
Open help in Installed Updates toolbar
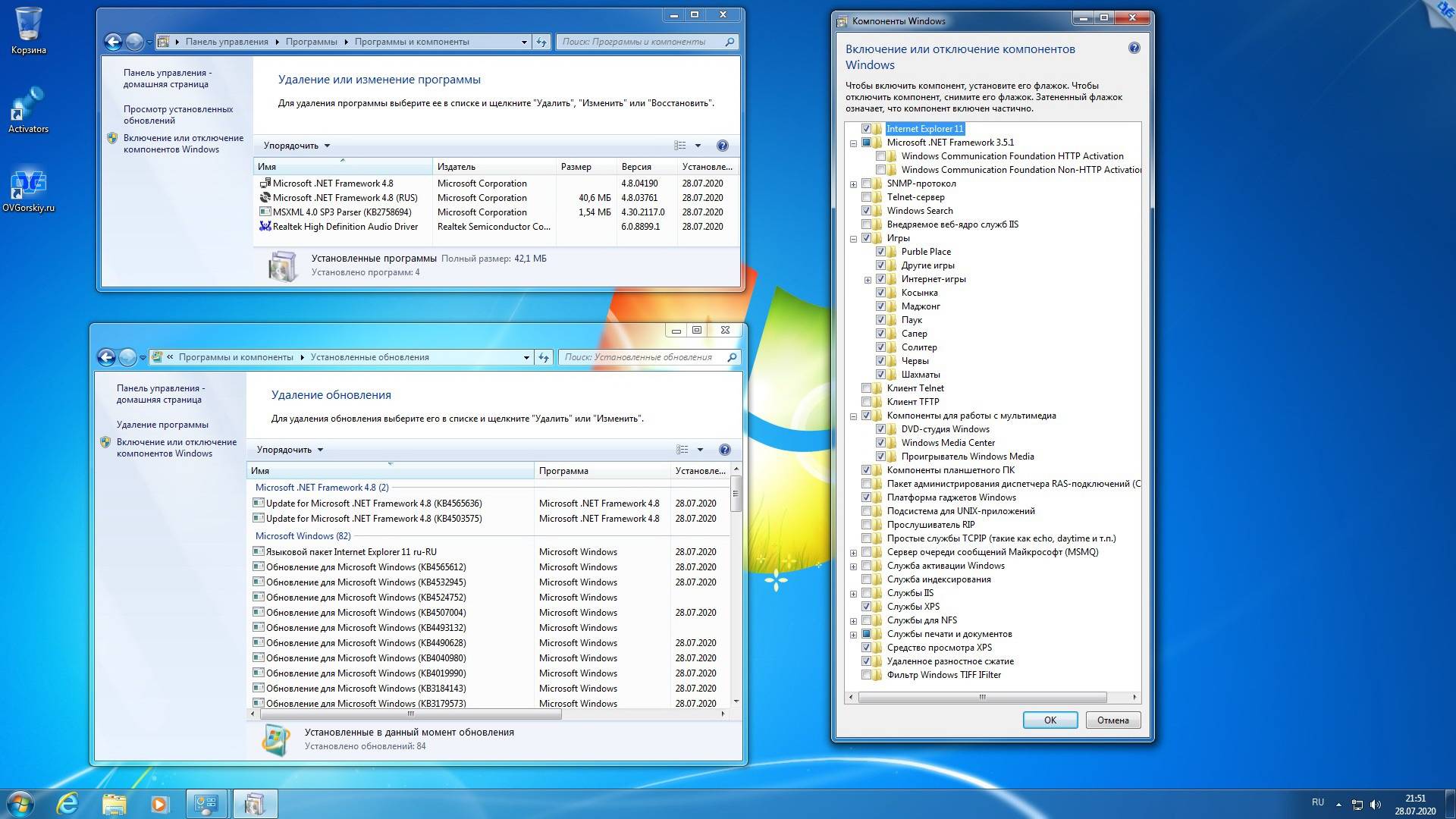point(724,450)
